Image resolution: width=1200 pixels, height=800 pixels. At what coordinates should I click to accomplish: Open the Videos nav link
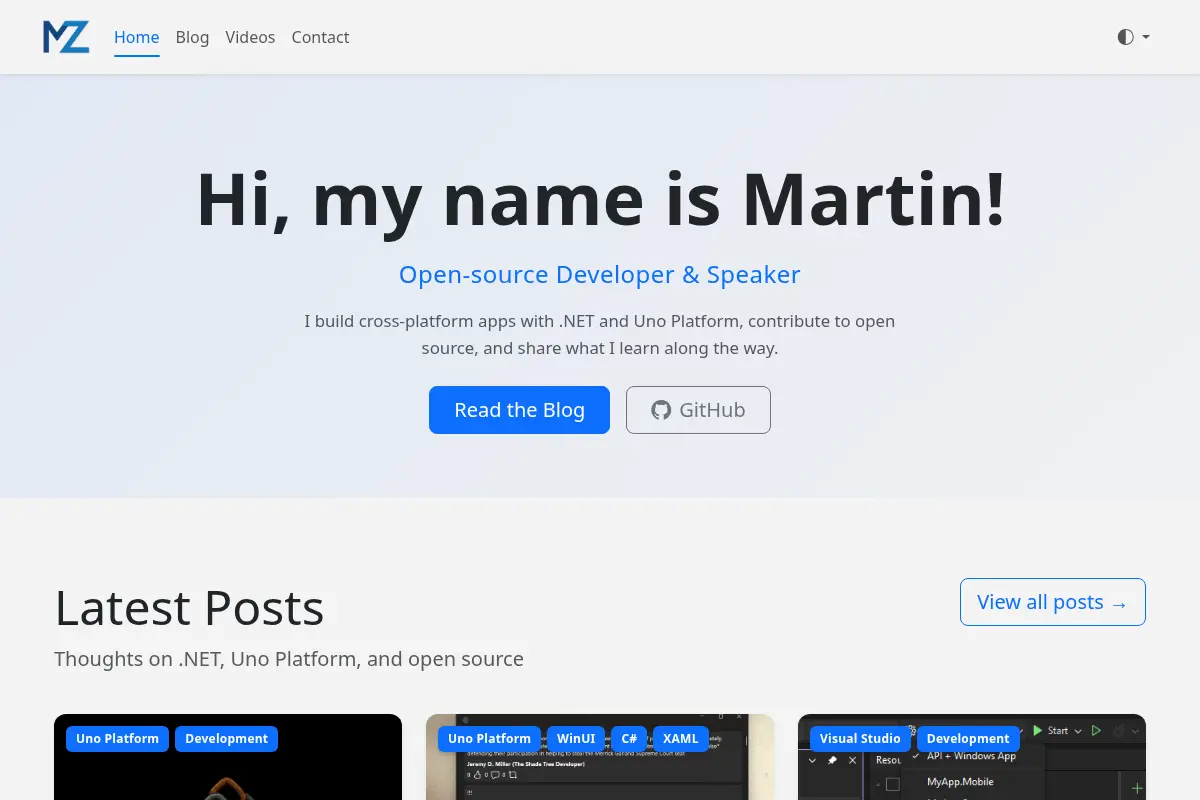250,37
